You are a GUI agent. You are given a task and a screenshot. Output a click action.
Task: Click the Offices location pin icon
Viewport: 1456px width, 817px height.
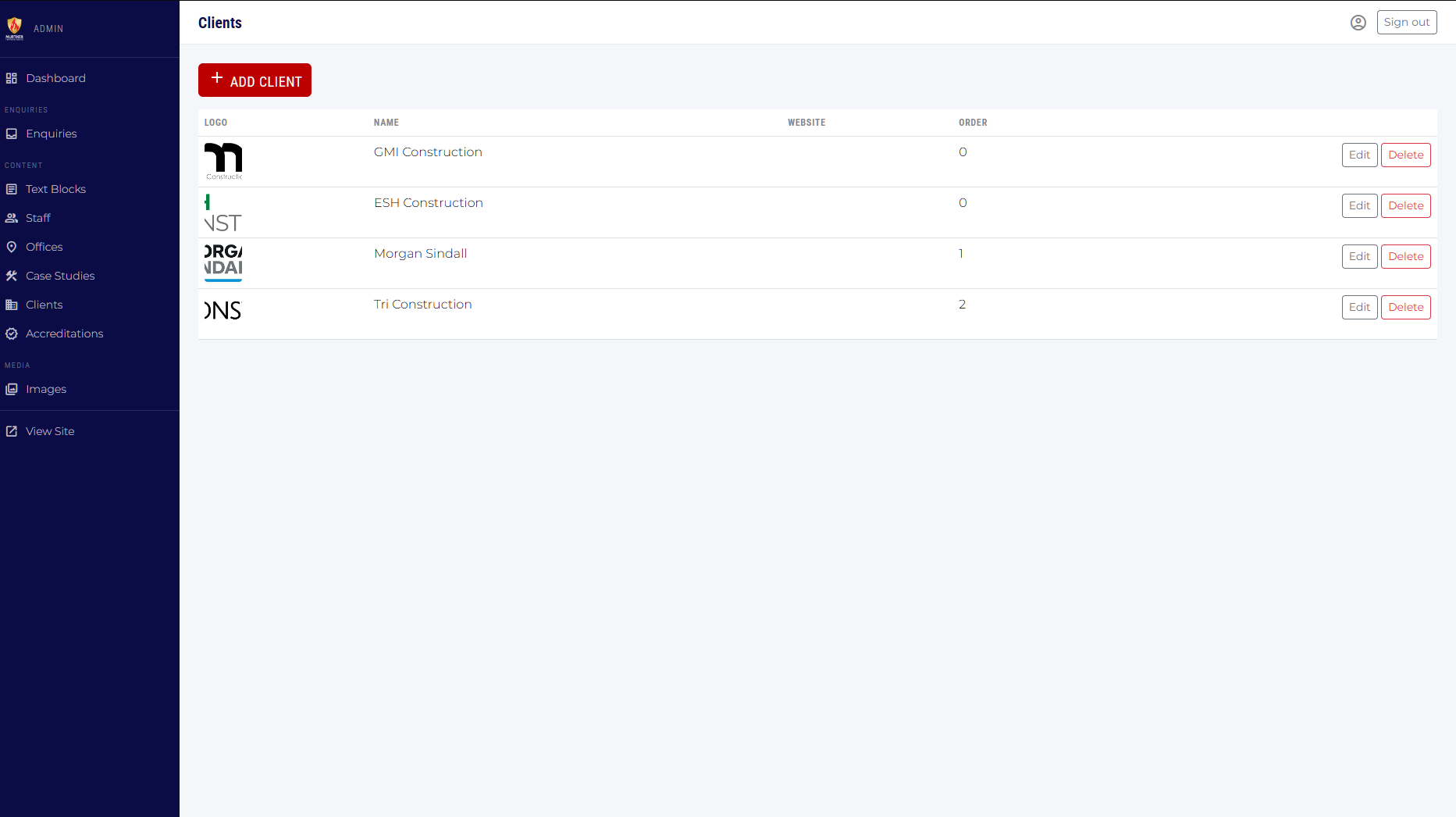12,247
